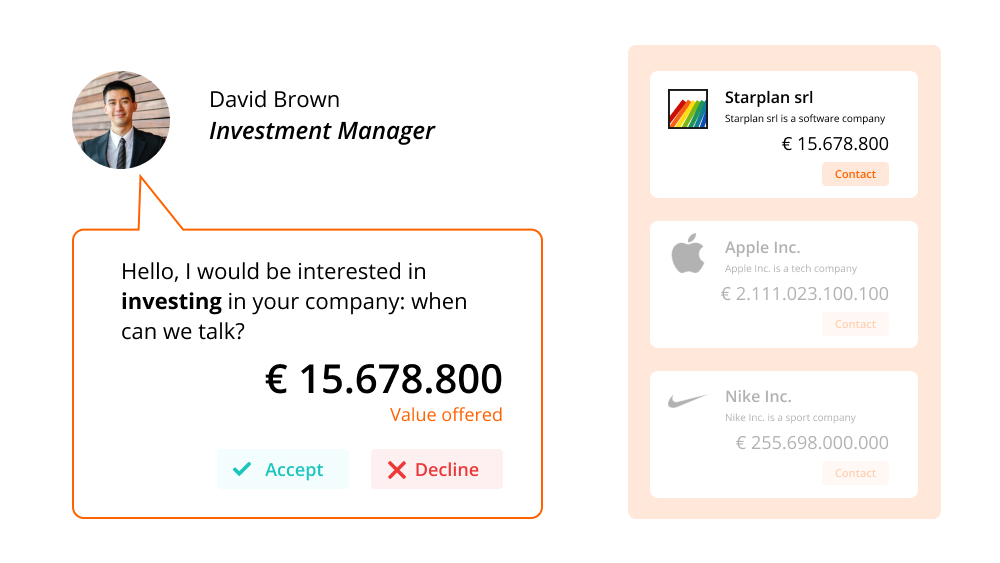Select the Nike Inc. company name
Image resolution: width=1000 pixels, height=563 pixels.
[x=758, y=397]
